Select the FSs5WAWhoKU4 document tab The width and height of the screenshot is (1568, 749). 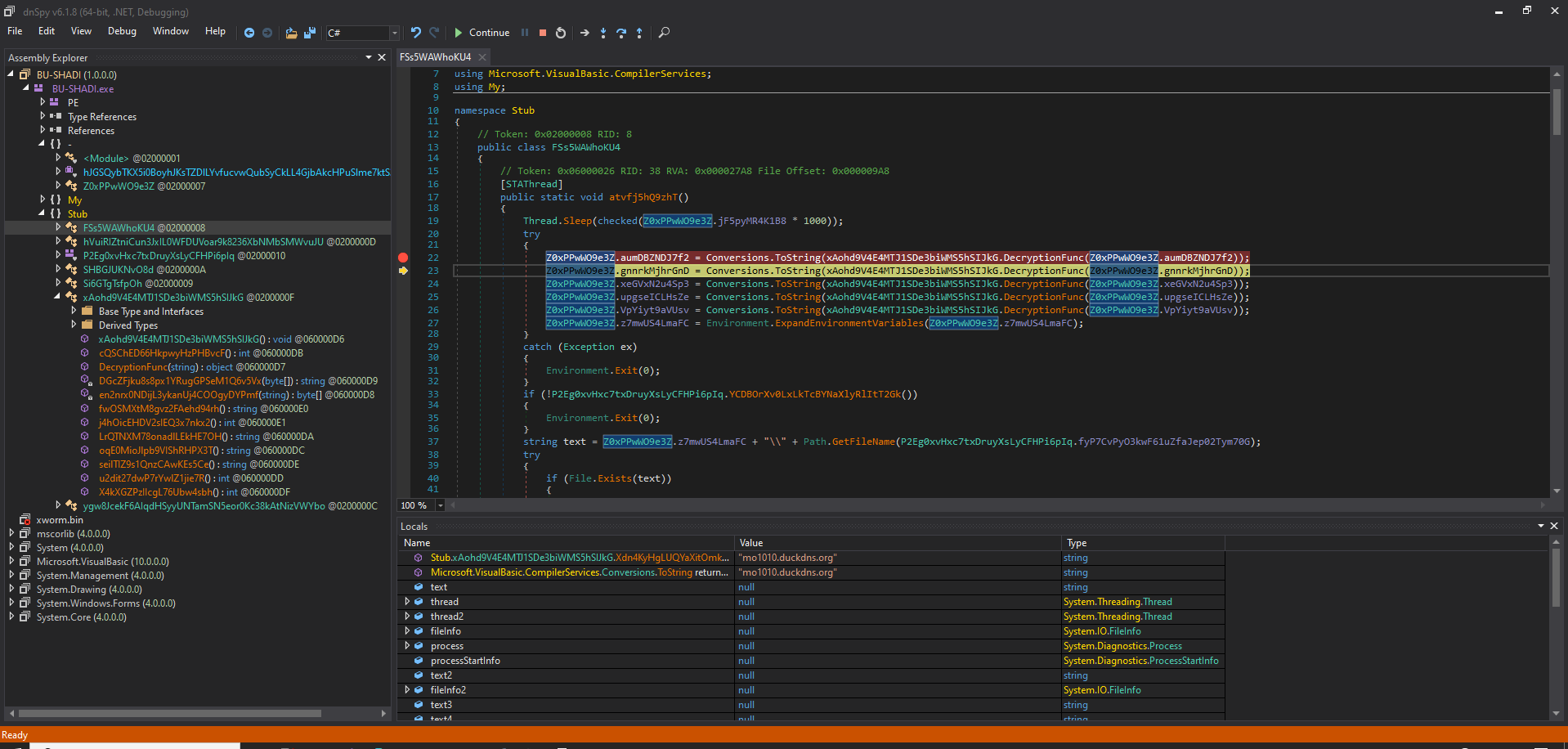[x=435, y=56]
